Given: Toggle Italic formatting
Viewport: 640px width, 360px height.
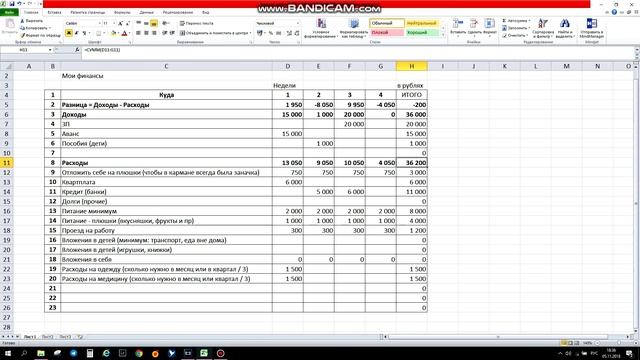Looking at the screenshot, I should pyautogui.click(x=76, y=33).
